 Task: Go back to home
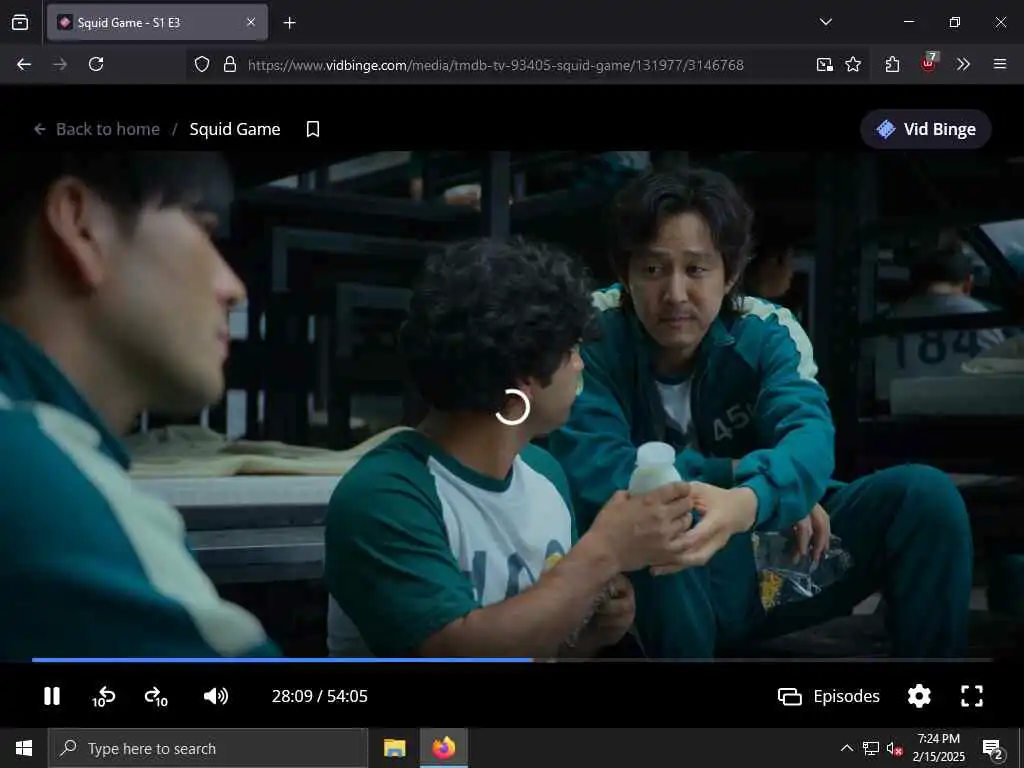coord(97,129)
